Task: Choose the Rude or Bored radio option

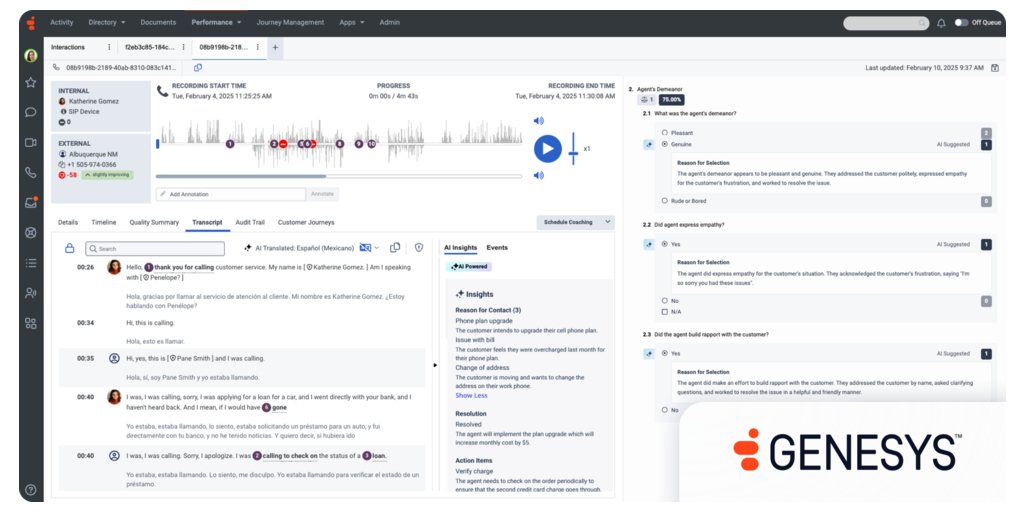Action: (x=665, y=201)
